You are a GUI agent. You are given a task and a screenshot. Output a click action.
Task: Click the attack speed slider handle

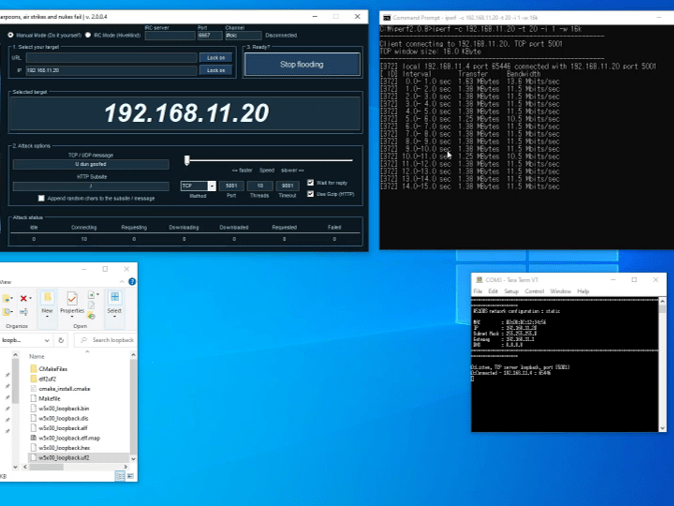tap(187, 160)
